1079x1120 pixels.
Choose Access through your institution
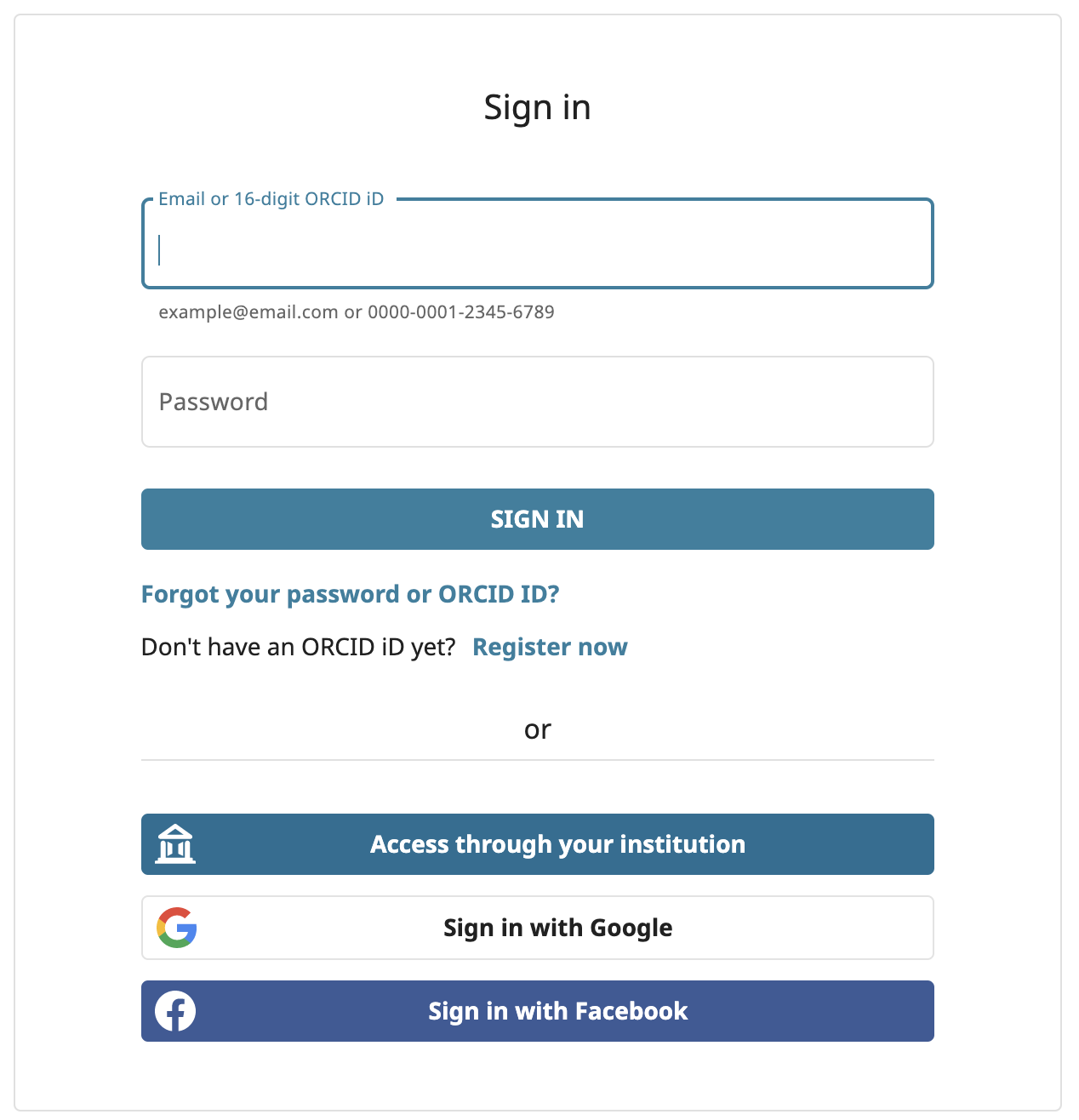tap(538, 844)
